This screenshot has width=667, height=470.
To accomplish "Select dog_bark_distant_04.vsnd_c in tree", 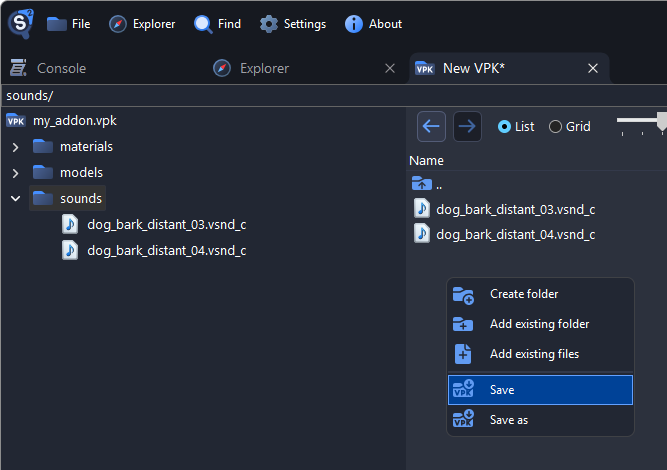I will pyautogui.click(x=167, y=251).
